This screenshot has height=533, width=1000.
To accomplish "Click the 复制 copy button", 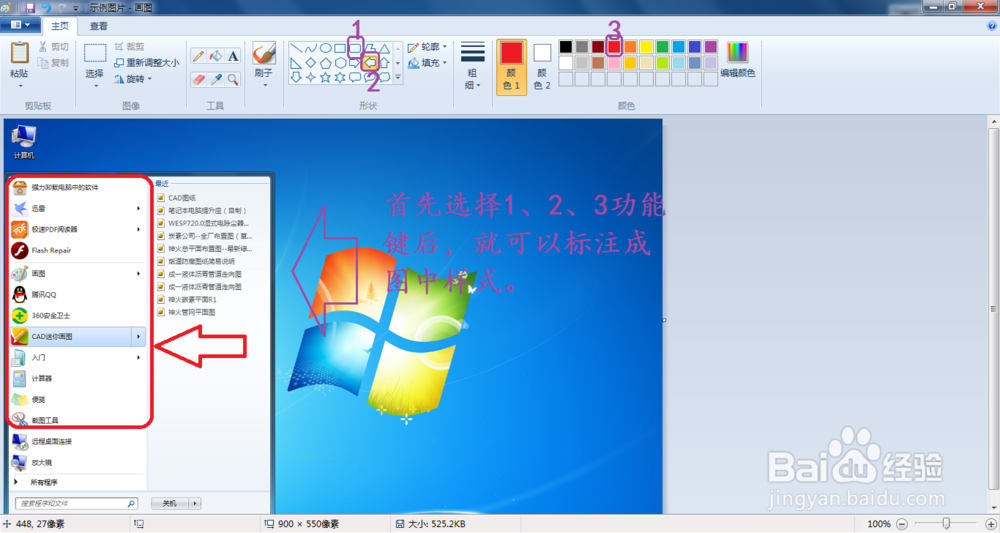I will [x=54, y=62].
